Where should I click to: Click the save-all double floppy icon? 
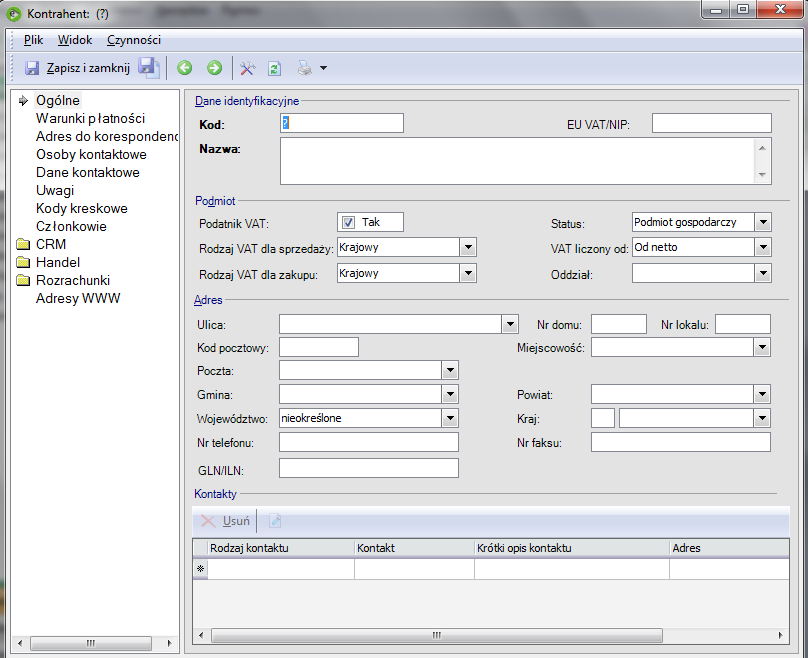(149, 68)
